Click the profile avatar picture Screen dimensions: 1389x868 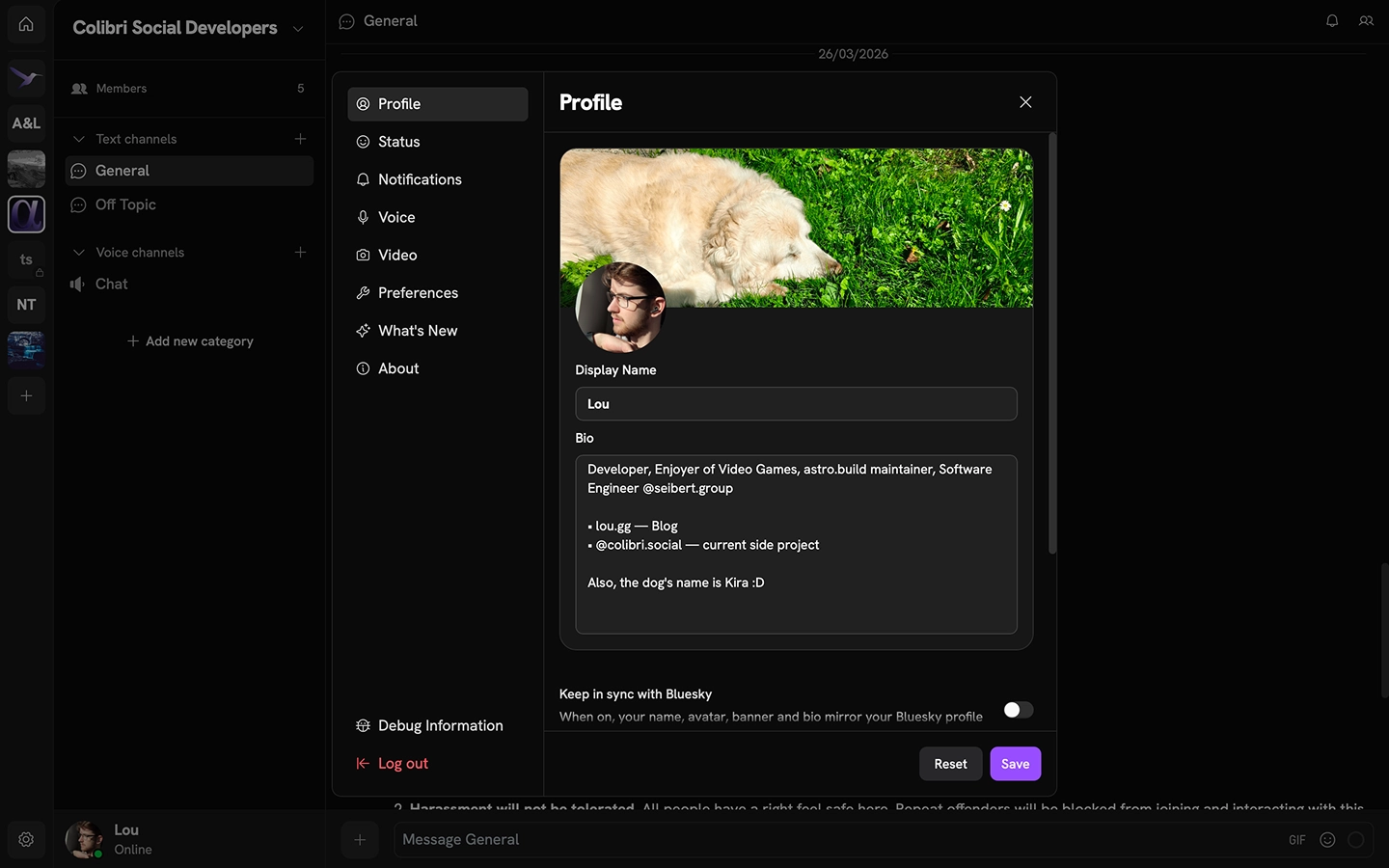coord(621,308)
